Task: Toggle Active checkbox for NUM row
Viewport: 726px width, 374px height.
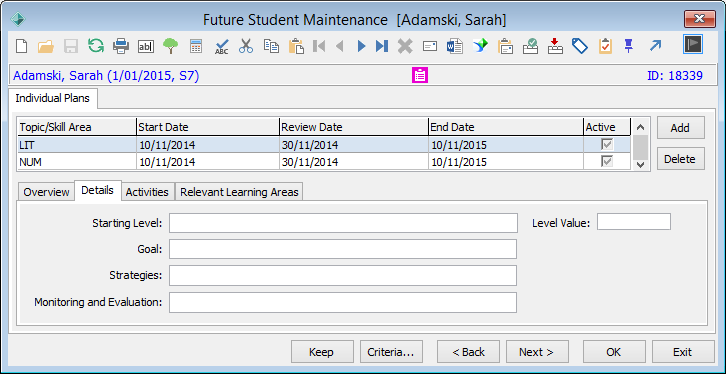Action: pyautogui.click(x=607, y=162)
